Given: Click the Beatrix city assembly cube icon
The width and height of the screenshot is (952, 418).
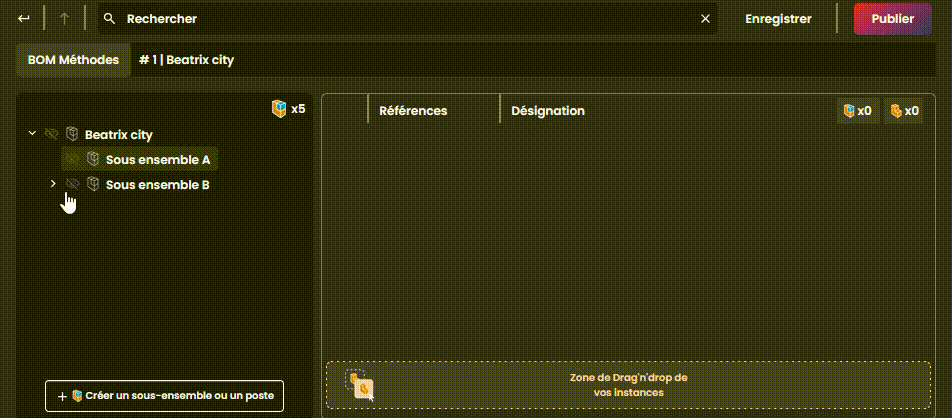Looking at the screenshot, I should 72,134.
